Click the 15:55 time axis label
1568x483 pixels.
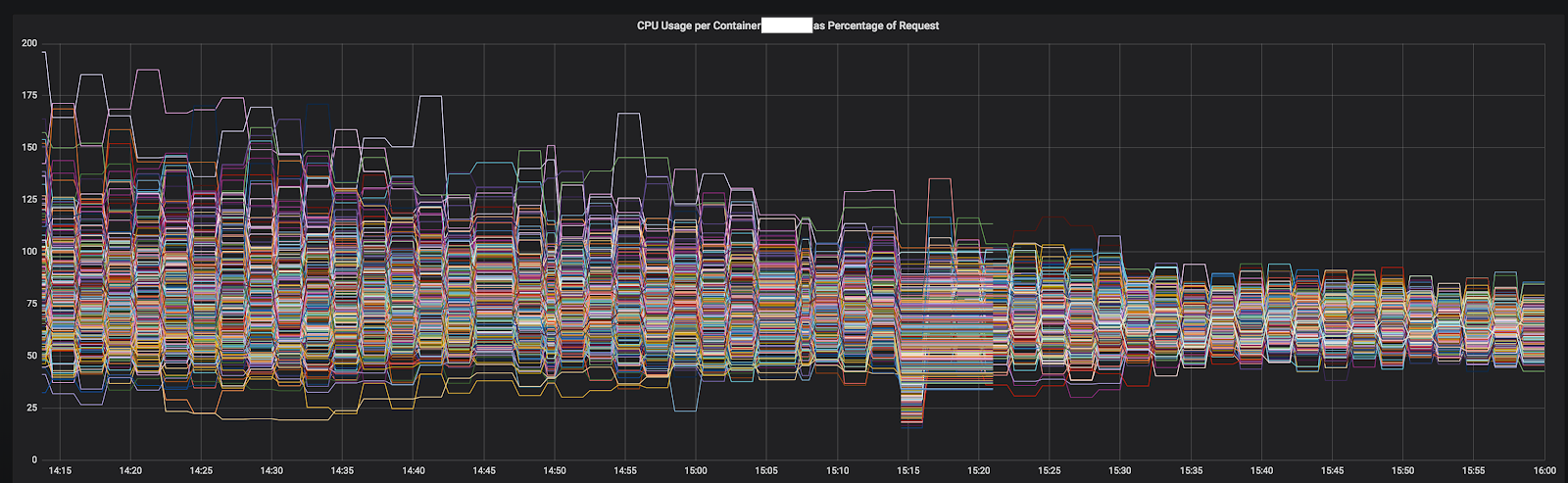1474,471
